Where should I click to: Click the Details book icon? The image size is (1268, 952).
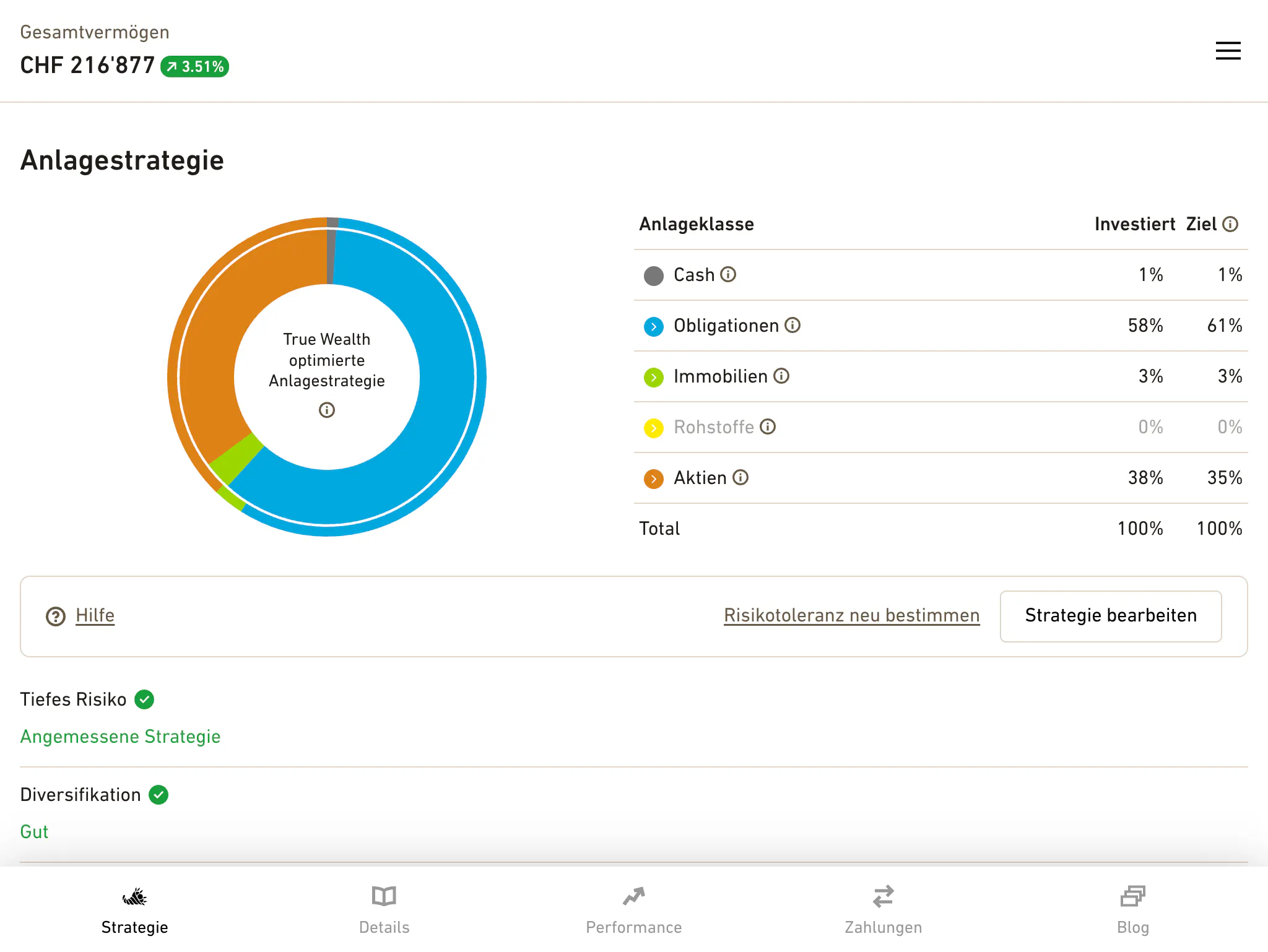click(384, 896)
